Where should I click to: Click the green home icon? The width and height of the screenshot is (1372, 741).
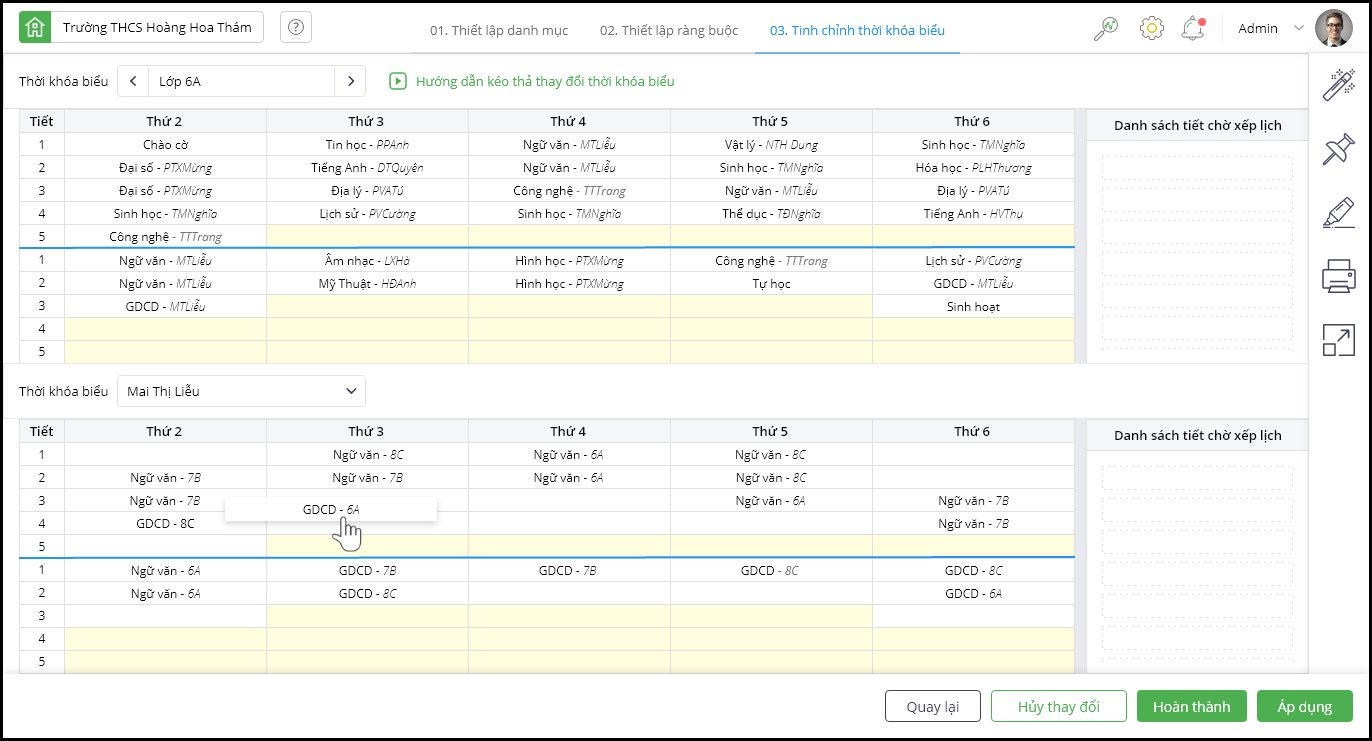(x=35, y=28)
